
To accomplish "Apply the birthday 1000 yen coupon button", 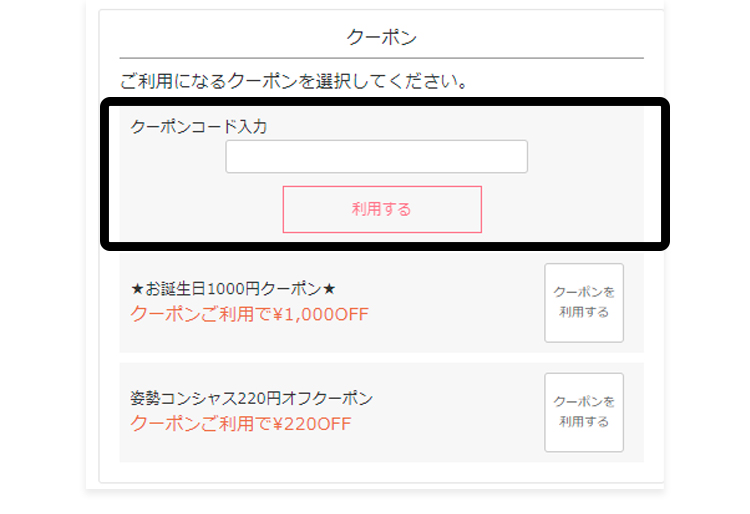I will point(584,303).
